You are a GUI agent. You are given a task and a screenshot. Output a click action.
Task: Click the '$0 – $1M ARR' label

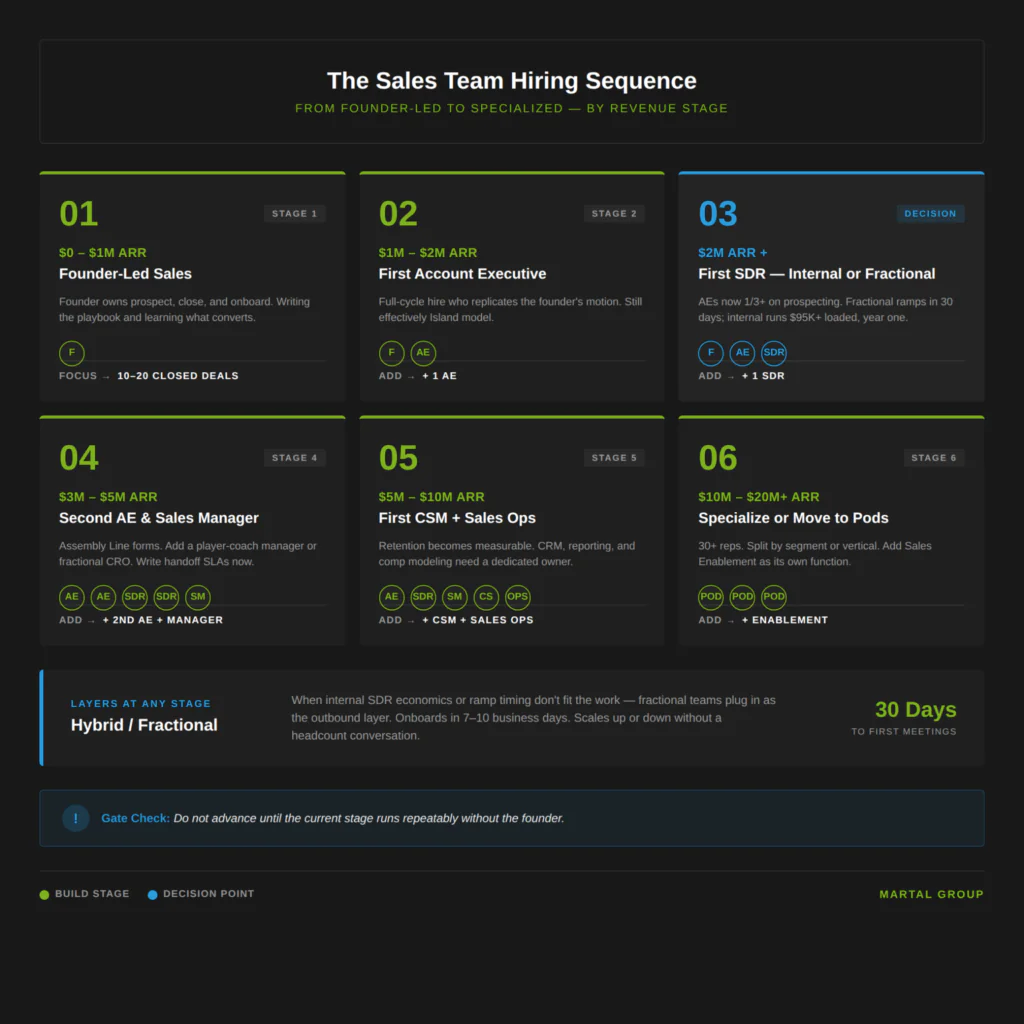[x=103, y=253]
